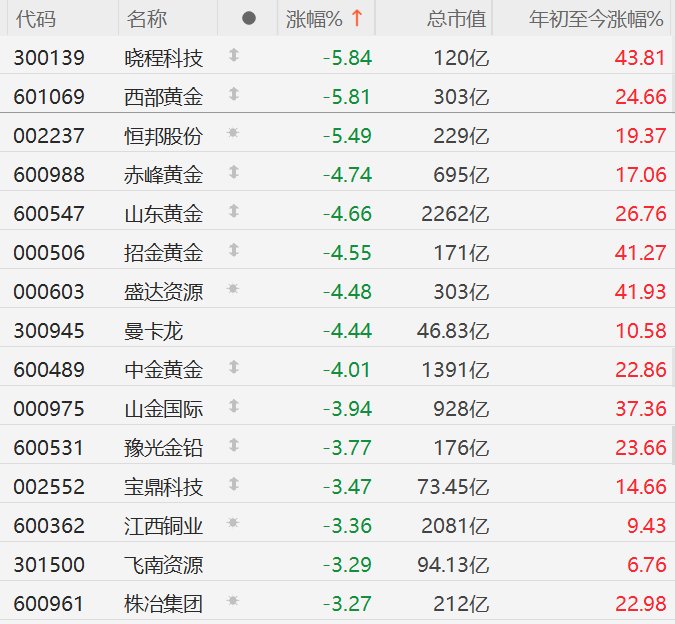Open stock name 晓程科技
The width and height of the screenshot is (675, 624).
pos(164,58)
